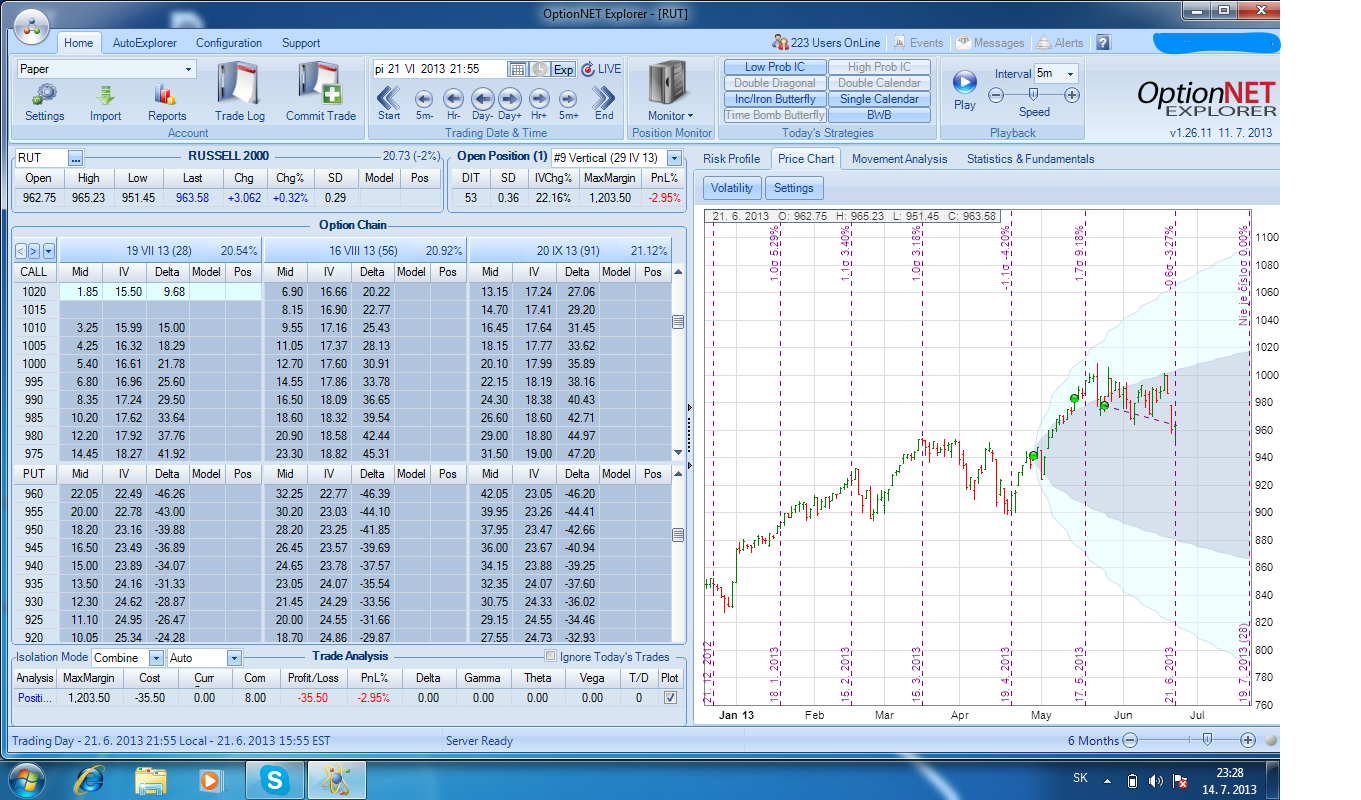
Task: Open the AutoExplorer menu tab
Action: tap(145, 43)
